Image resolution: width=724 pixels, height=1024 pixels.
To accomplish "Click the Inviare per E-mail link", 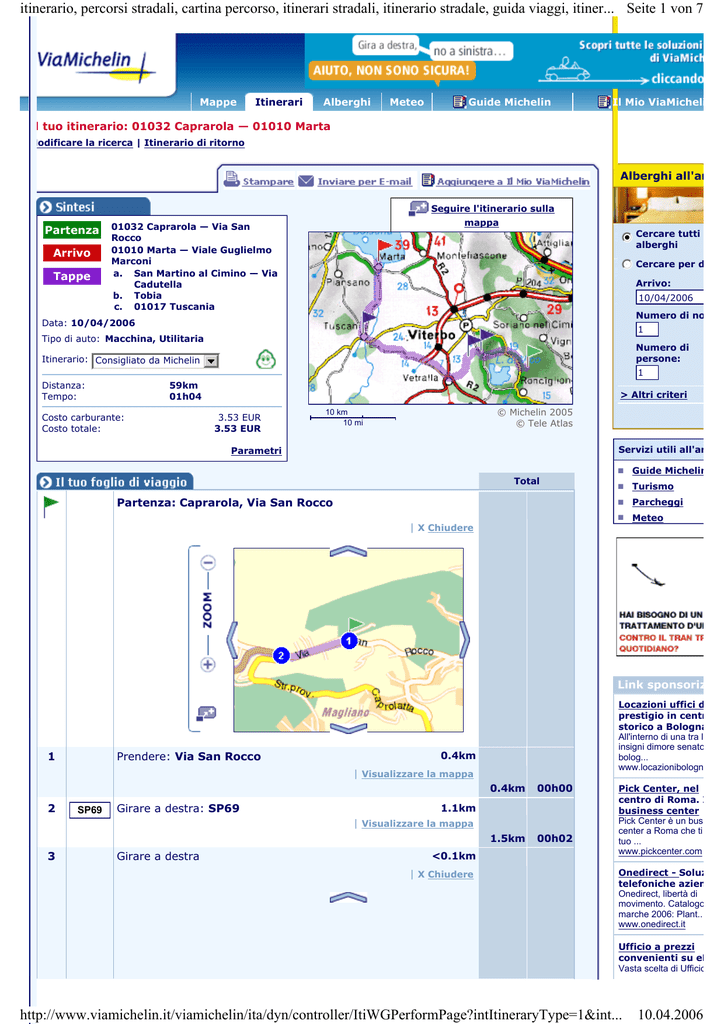I will coord(364,182).
